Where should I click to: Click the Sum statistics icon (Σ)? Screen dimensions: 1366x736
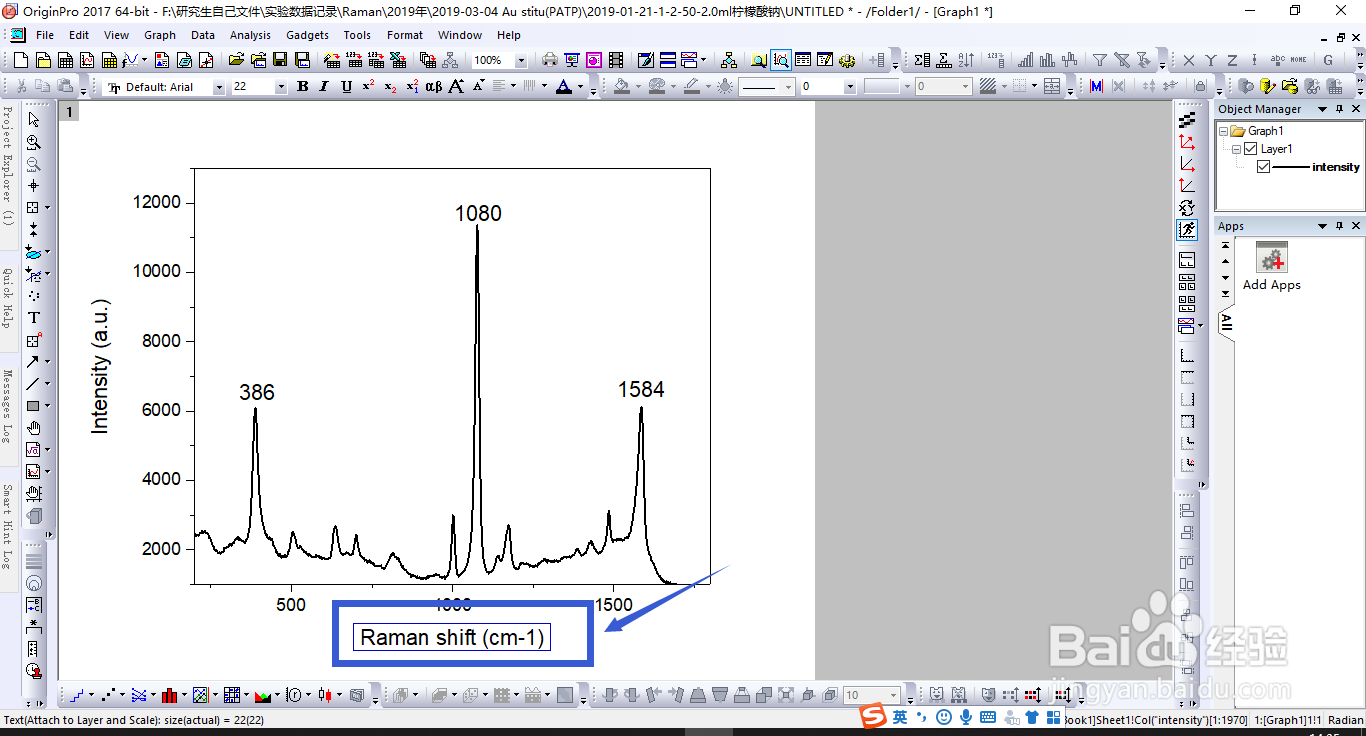(921, 61)
